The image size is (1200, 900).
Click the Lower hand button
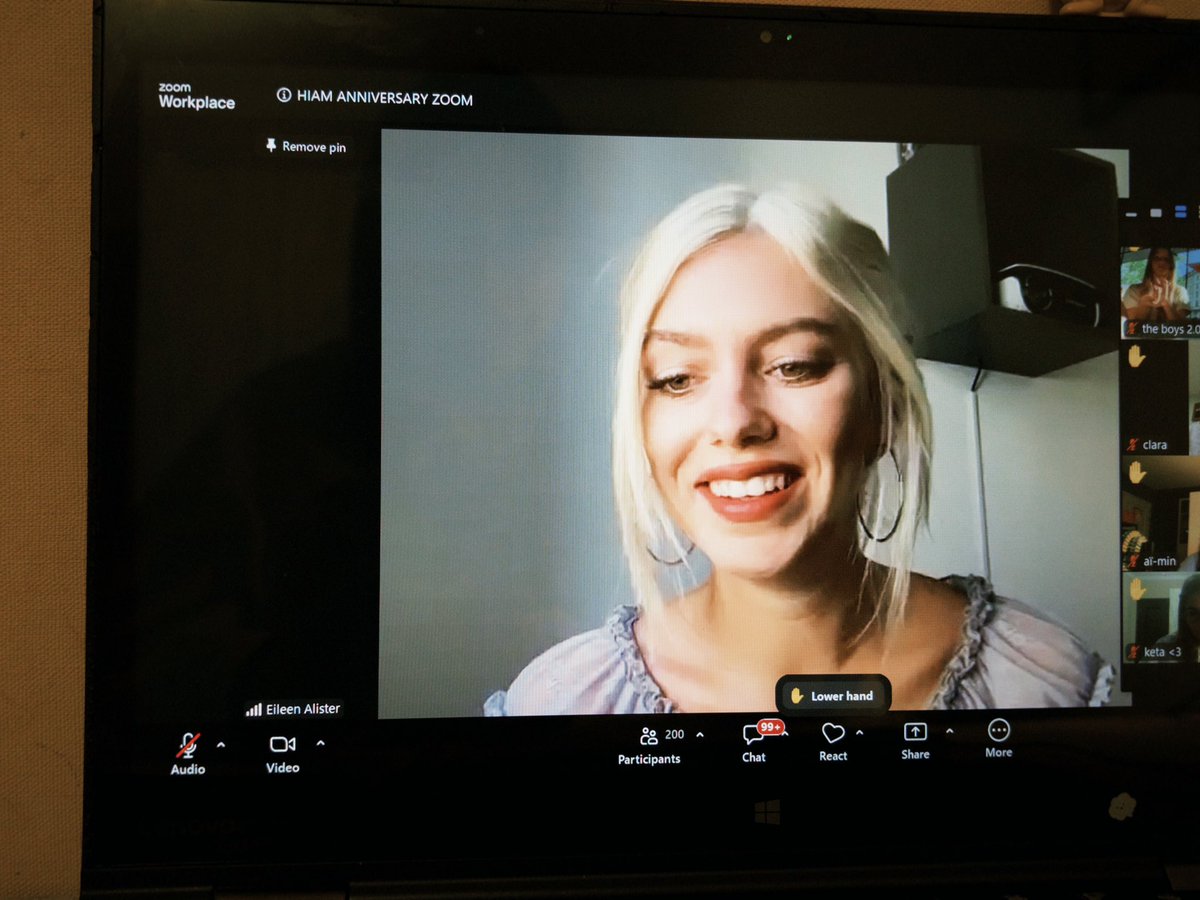pos(832,696)
